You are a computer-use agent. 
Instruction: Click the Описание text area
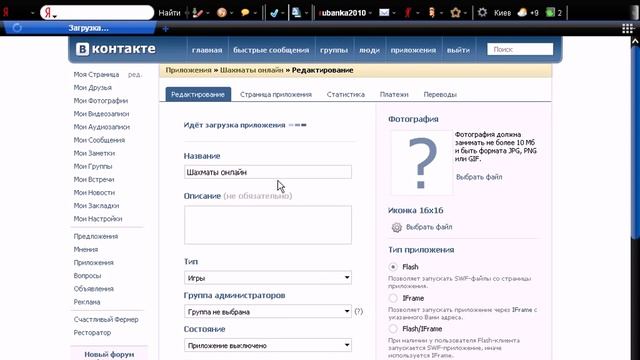[x=268, y=225]
